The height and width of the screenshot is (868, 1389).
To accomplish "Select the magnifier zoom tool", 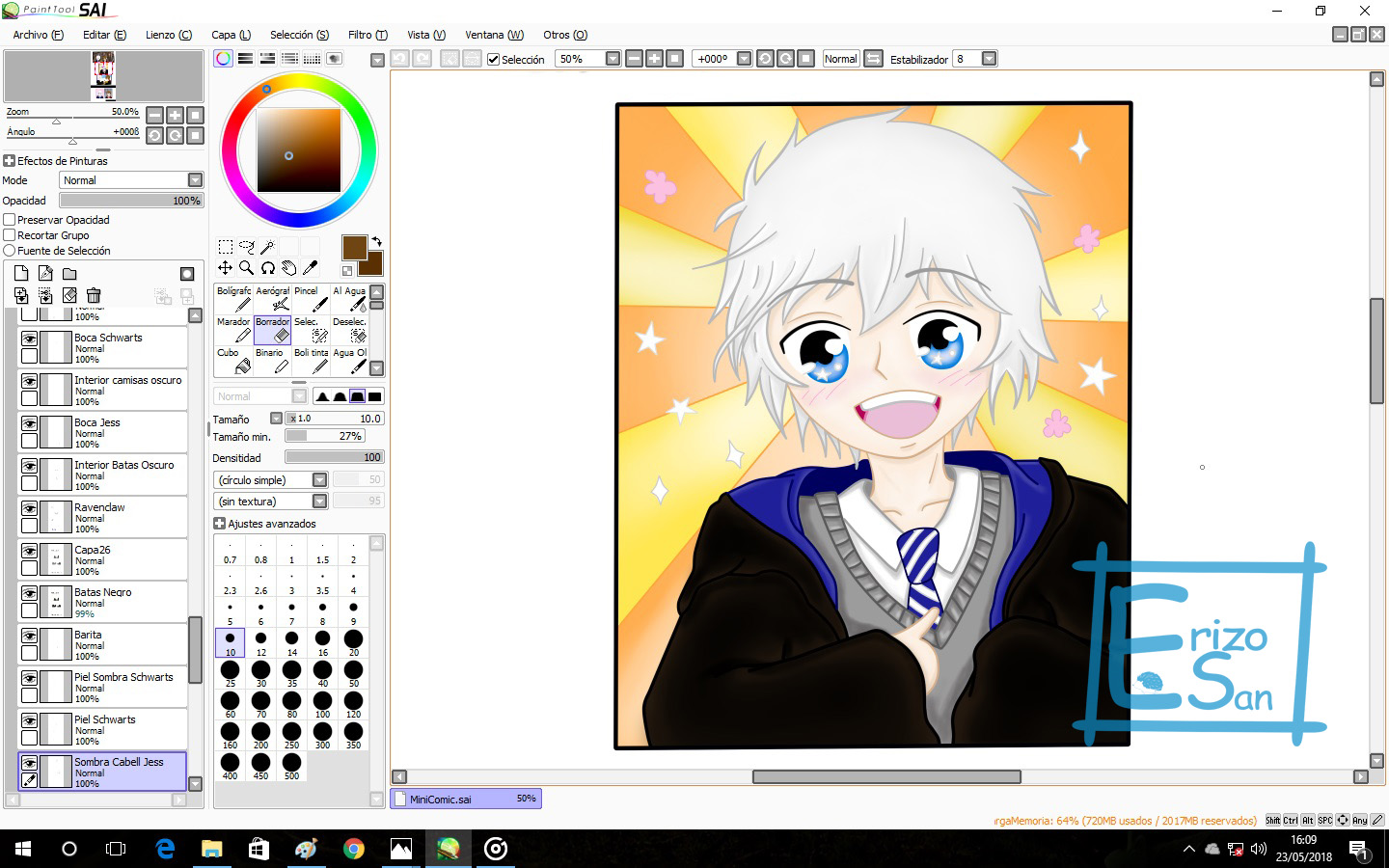I will point(247,268).
